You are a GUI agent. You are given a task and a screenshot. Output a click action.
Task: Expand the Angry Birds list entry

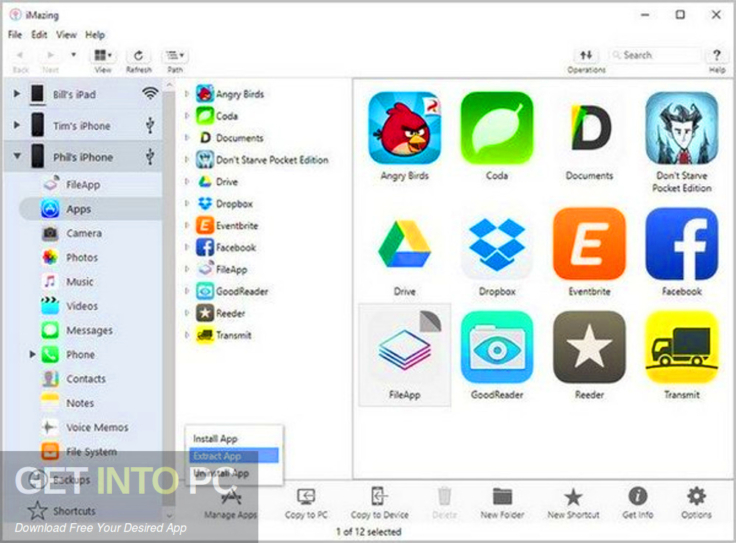(187, 94)
